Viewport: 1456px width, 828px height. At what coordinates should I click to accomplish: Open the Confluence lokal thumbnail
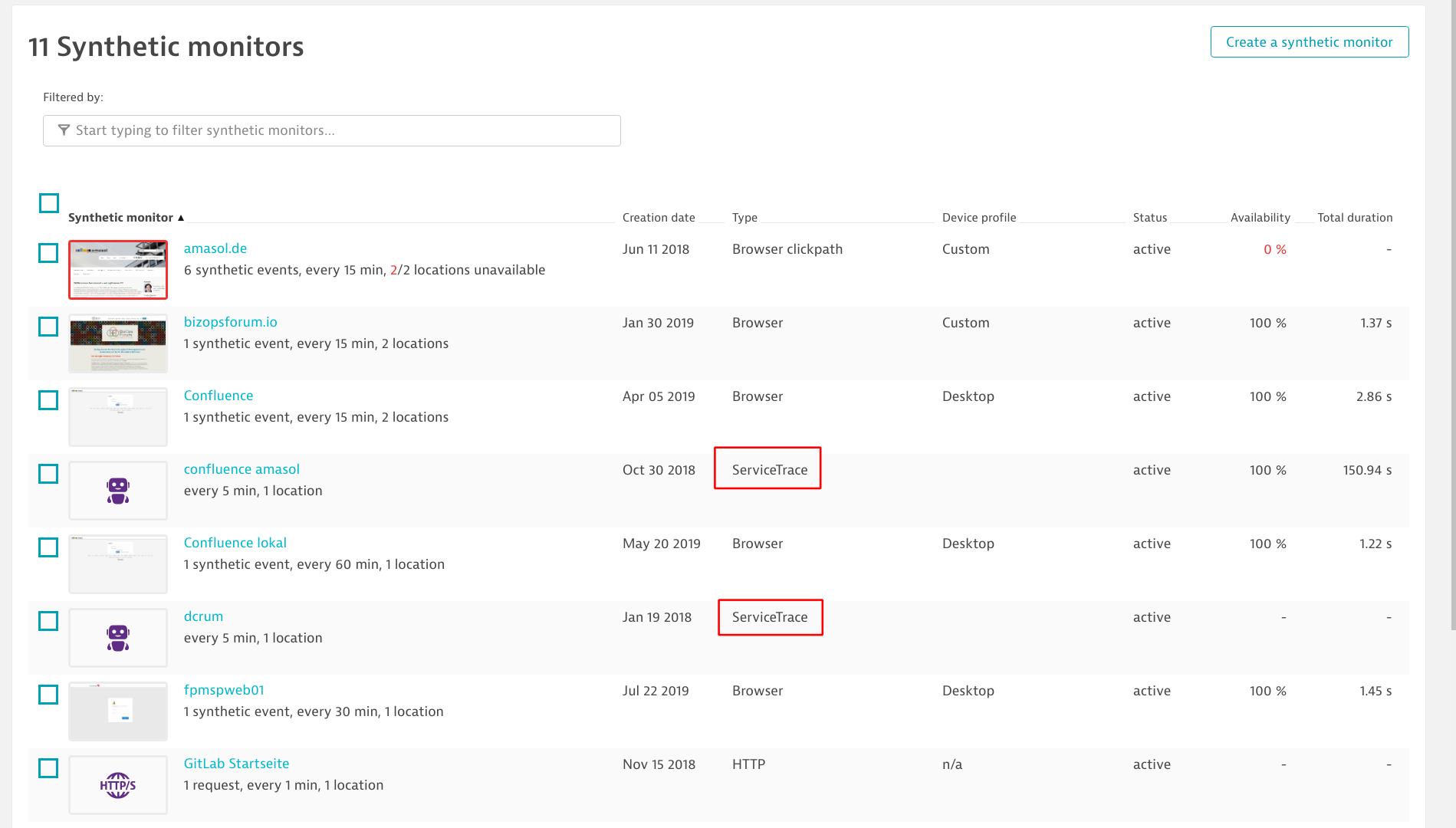[x=118, y=563]
